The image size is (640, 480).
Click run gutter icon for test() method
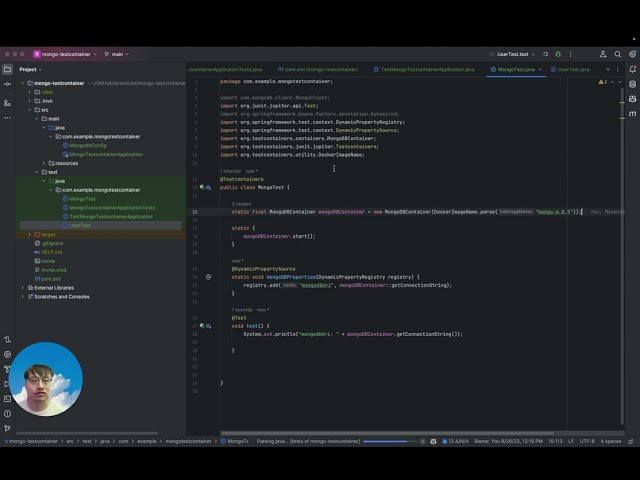[202, 326]
